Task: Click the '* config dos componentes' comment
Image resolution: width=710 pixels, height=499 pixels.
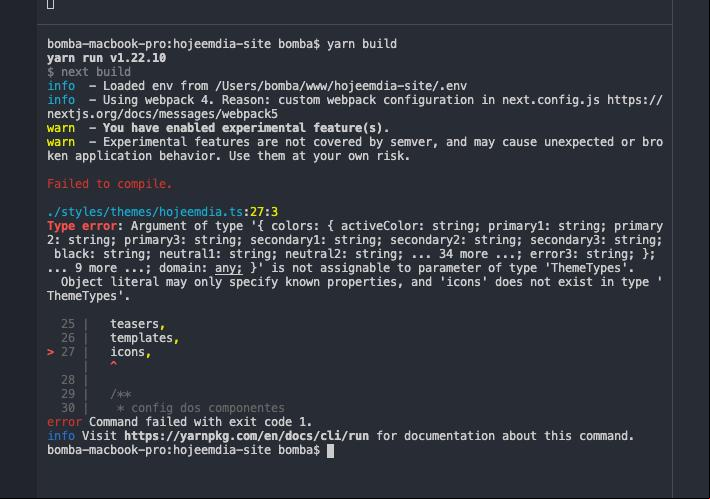Action: [x=201, y=408]
